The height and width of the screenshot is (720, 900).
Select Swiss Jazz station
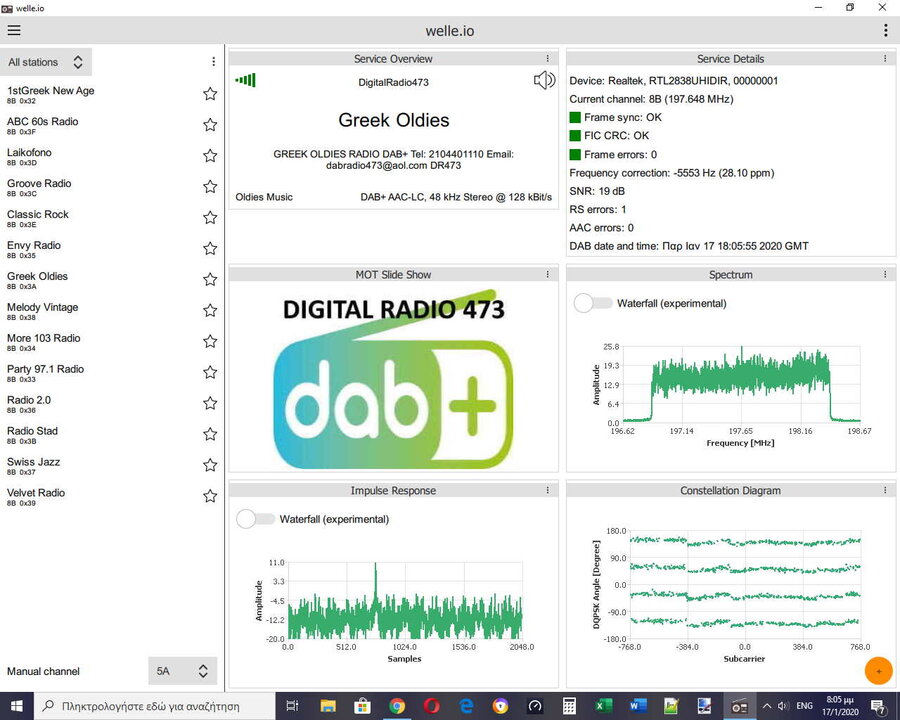pyautogui.click(x=33, y=465)
